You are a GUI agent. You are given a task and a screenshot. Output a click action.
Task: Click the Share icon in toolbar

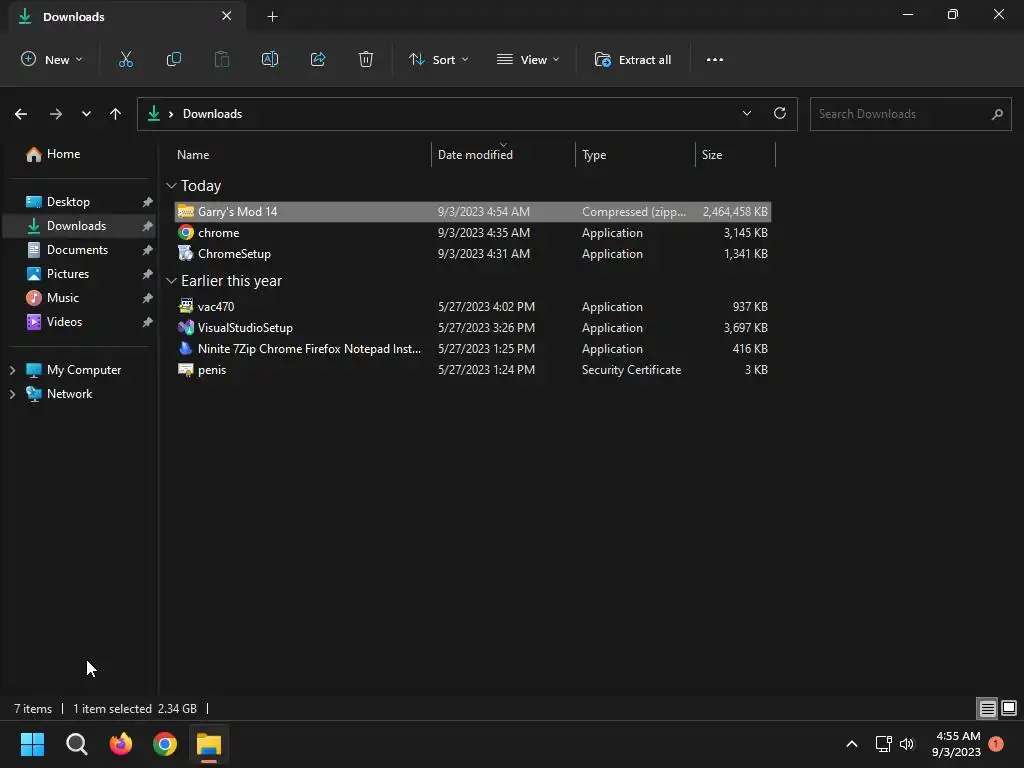click(318, 59)
